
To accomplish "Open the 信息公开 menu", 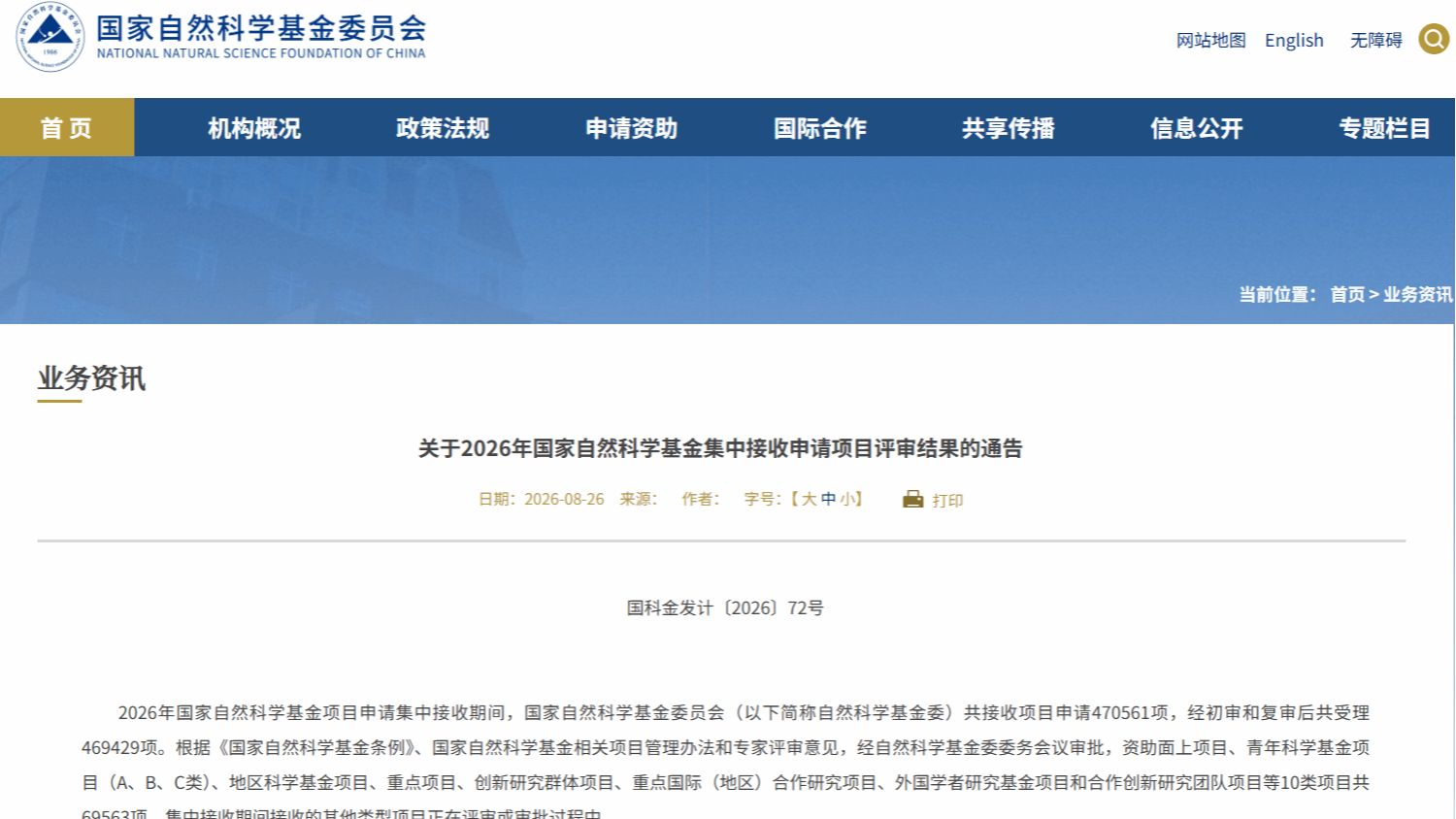I will (1197, 128).
